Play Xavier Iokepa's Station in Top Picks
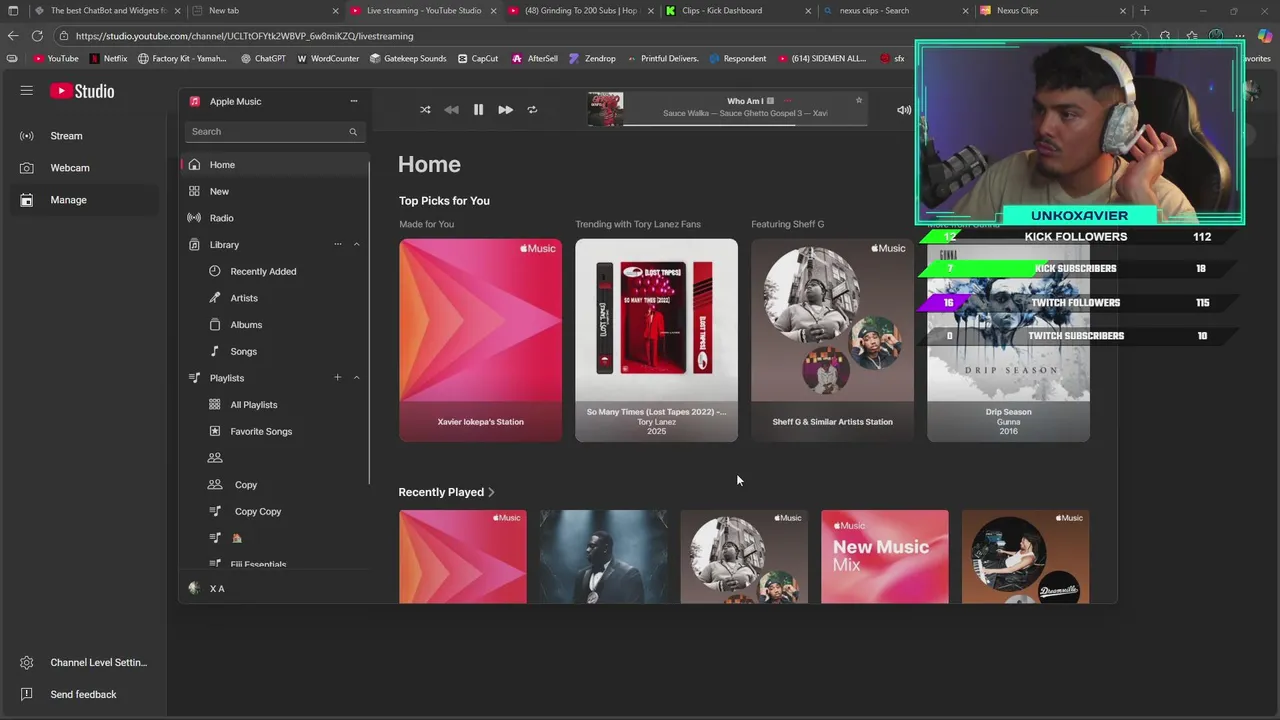The height and width of the screenshot is (720, 1280). [x=480, y=340]
